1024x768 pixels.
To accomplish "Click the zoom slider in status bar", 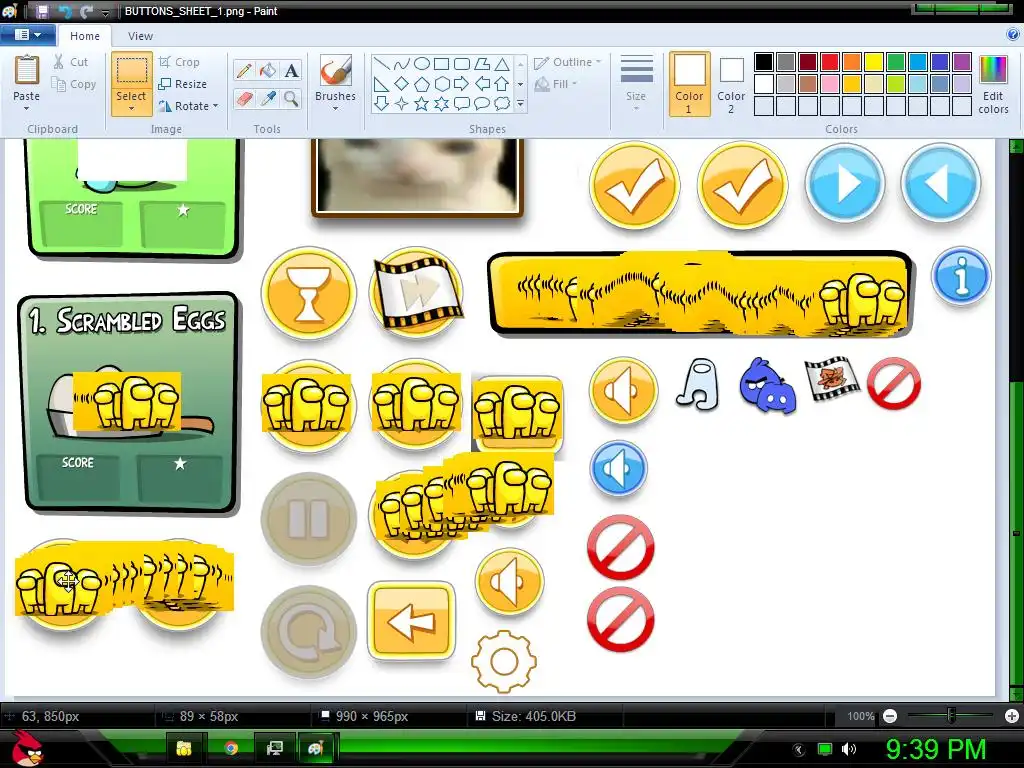I will (951, 716).
